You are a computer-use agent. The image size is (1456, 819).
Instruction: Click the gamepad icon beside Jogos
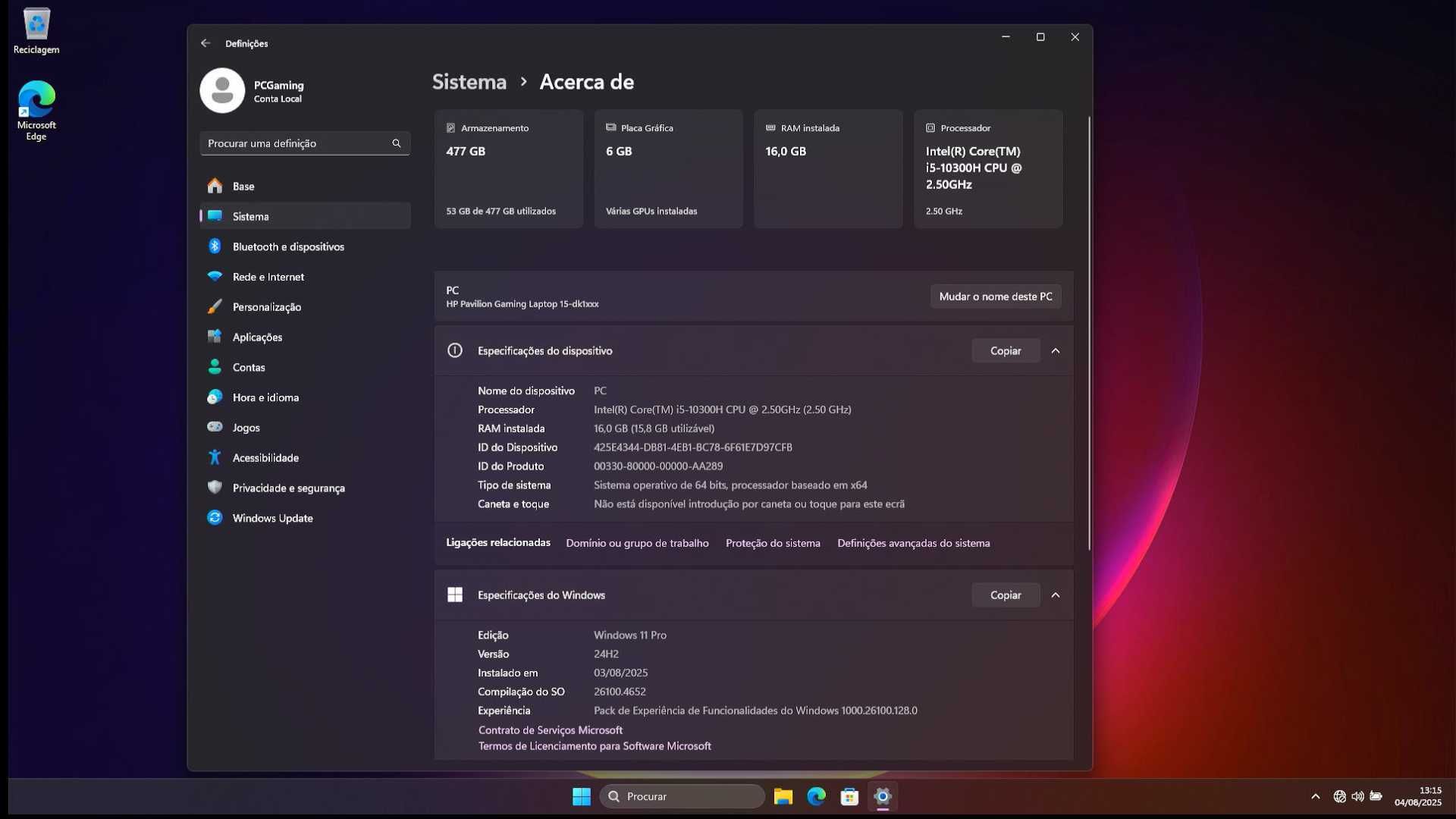coord(215,427)
